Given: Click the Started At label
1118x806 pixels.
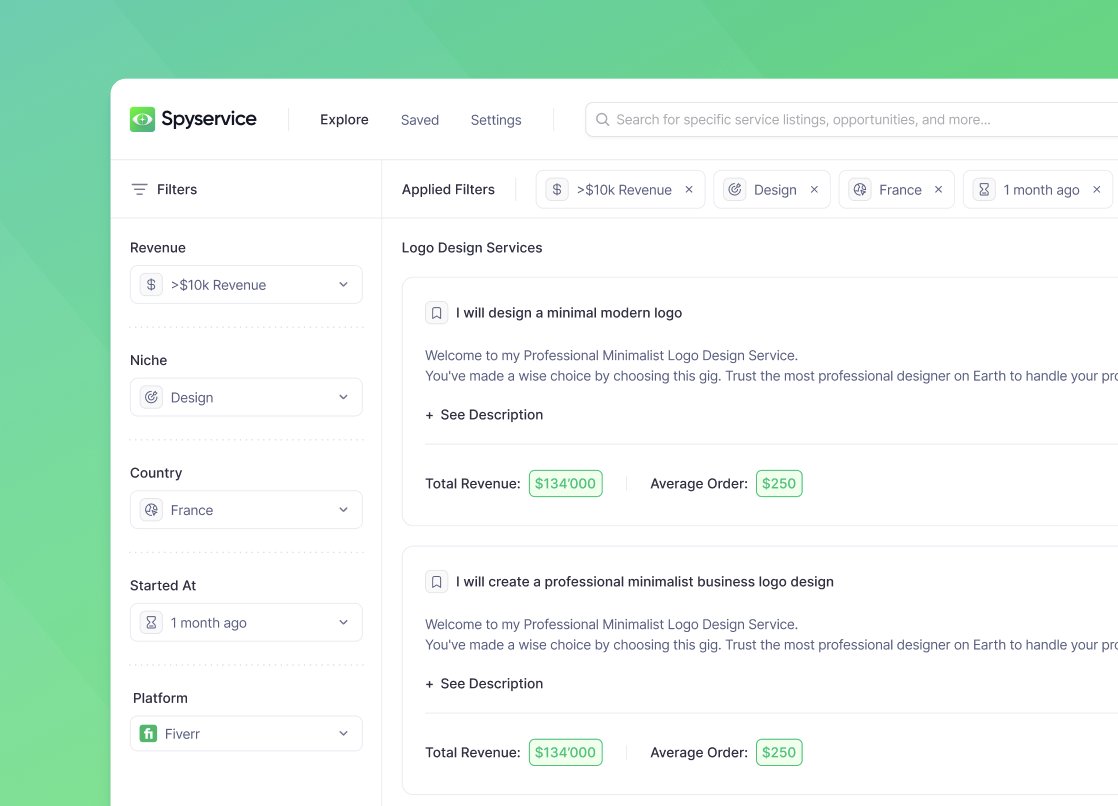Looking at the screenshot, I should coord(163,585).
